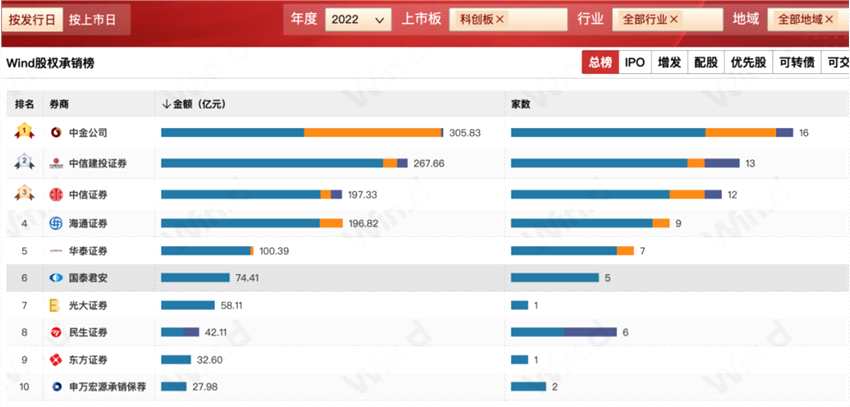Click the amount value 305.83
Screen dimensions: 850x407
tap(464, 133)
